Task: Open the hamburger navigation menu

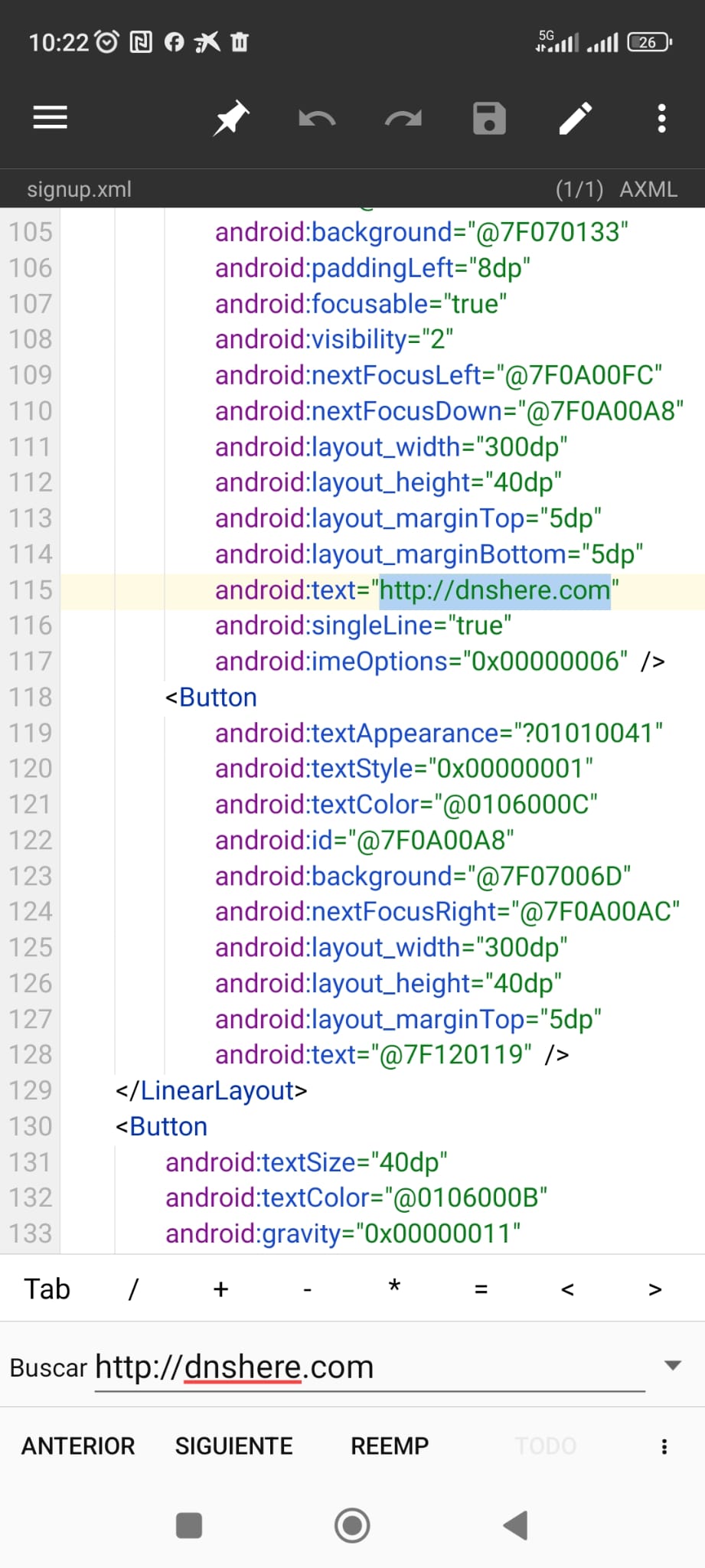Action: pos(51,118)
